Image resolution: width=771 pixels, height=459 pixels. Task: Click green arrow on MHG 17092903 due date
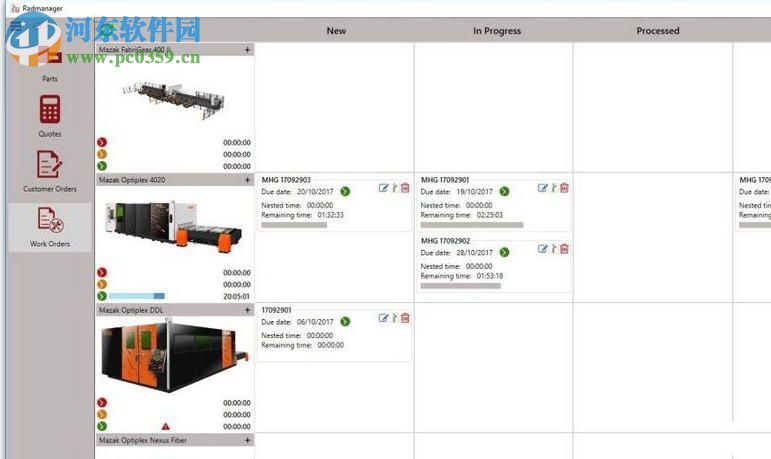coord(345,191)
